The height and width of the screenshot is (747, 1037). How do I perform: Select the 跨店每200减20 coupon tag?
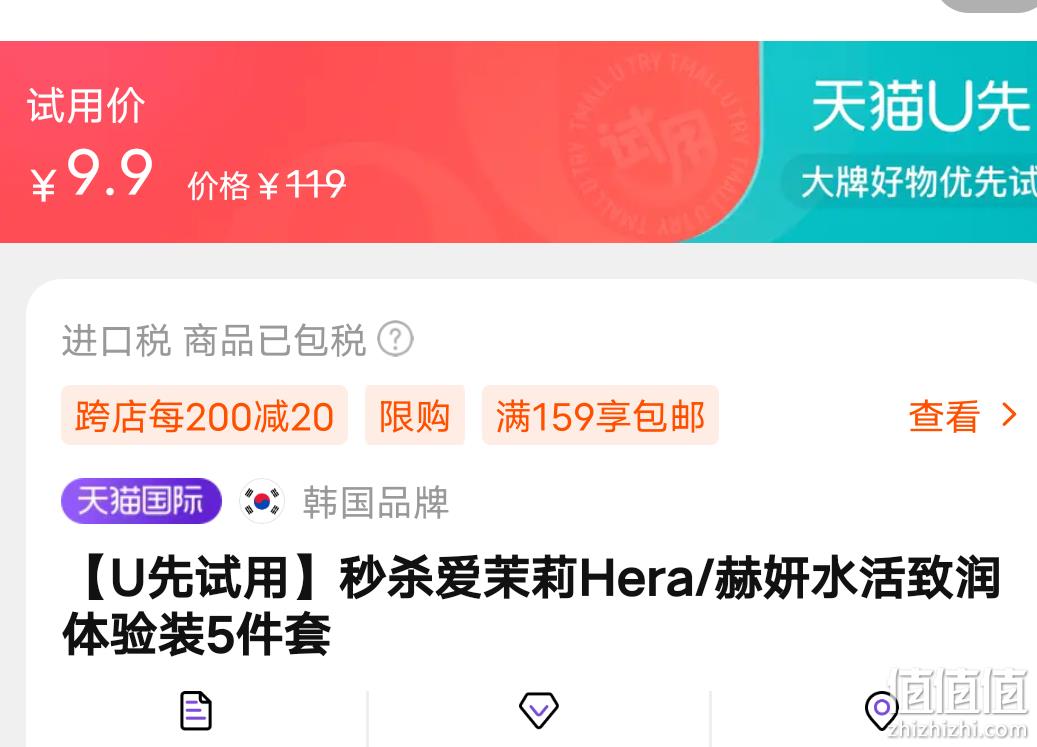[204, 415]
